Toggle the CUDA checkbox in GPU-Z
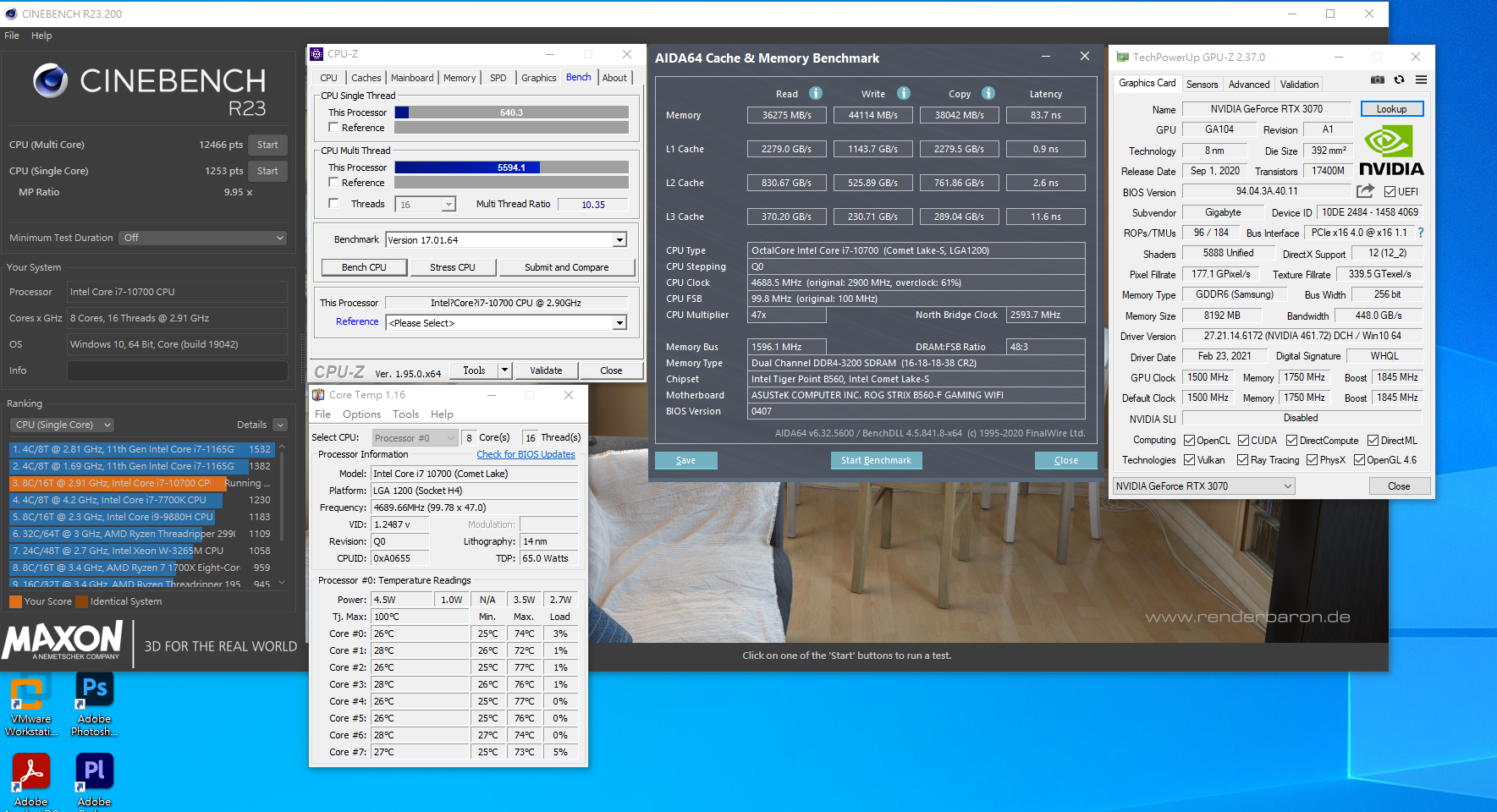1497x812 pixels. click(x=1243, y=441)
